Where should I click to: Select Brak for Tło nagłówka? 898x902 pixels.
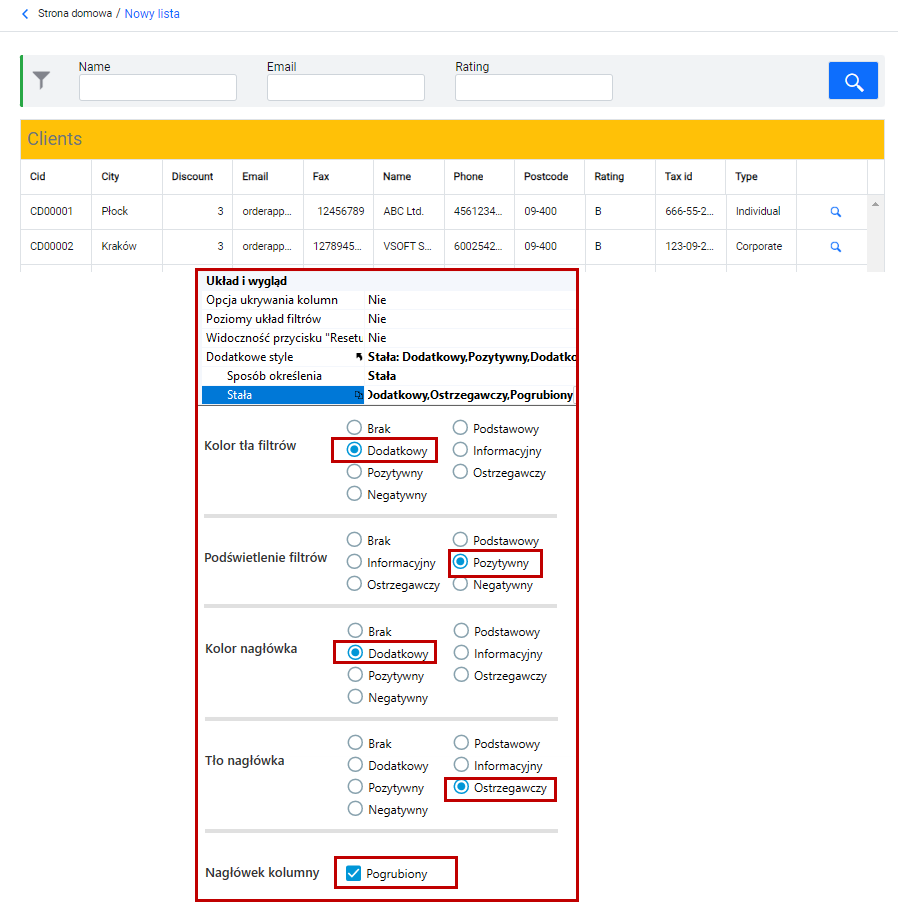point(355,743)
